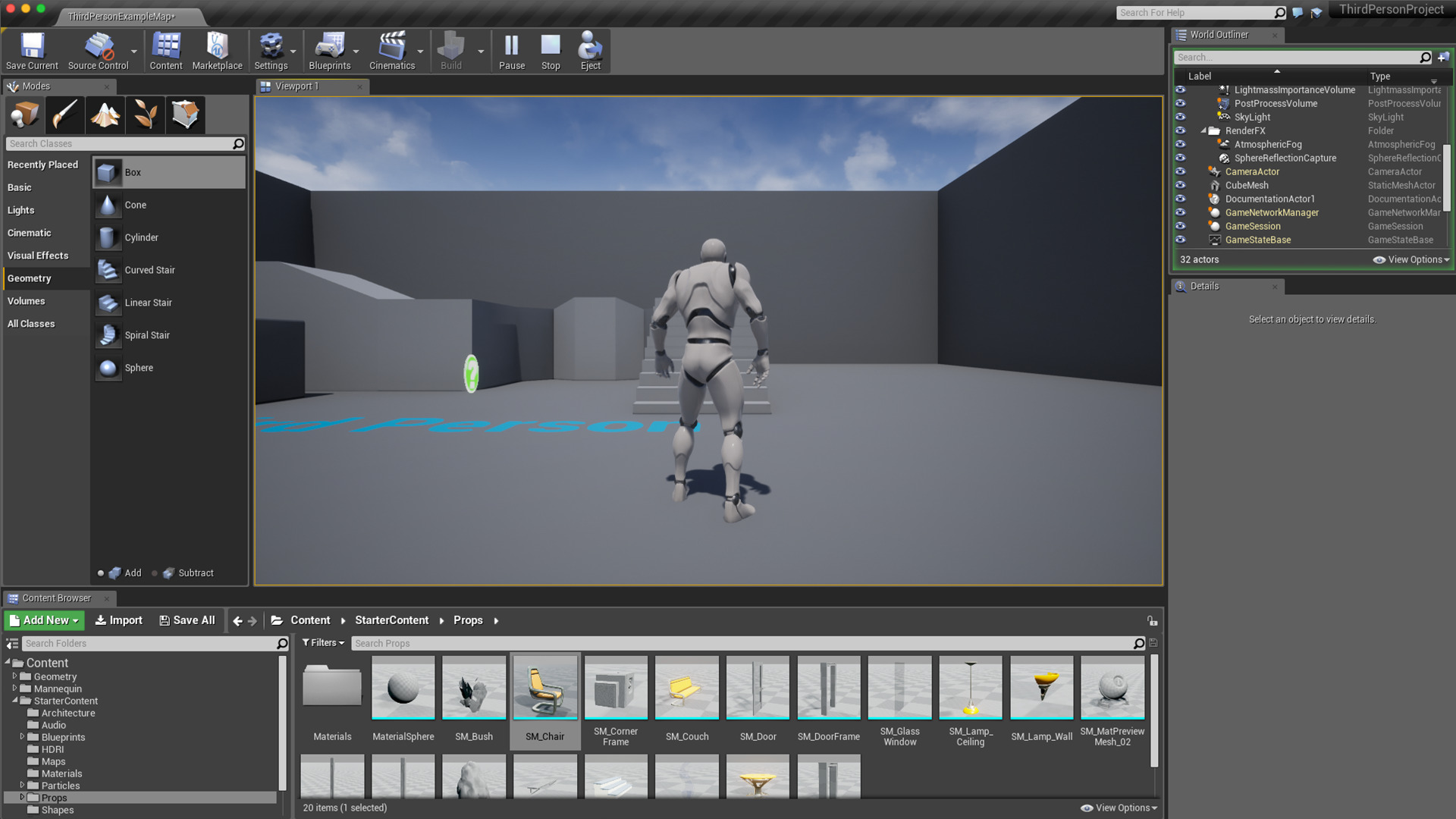Open the Filters dropdown in the Content Browser
The image size is (1456, 819).
pos(323,642)
